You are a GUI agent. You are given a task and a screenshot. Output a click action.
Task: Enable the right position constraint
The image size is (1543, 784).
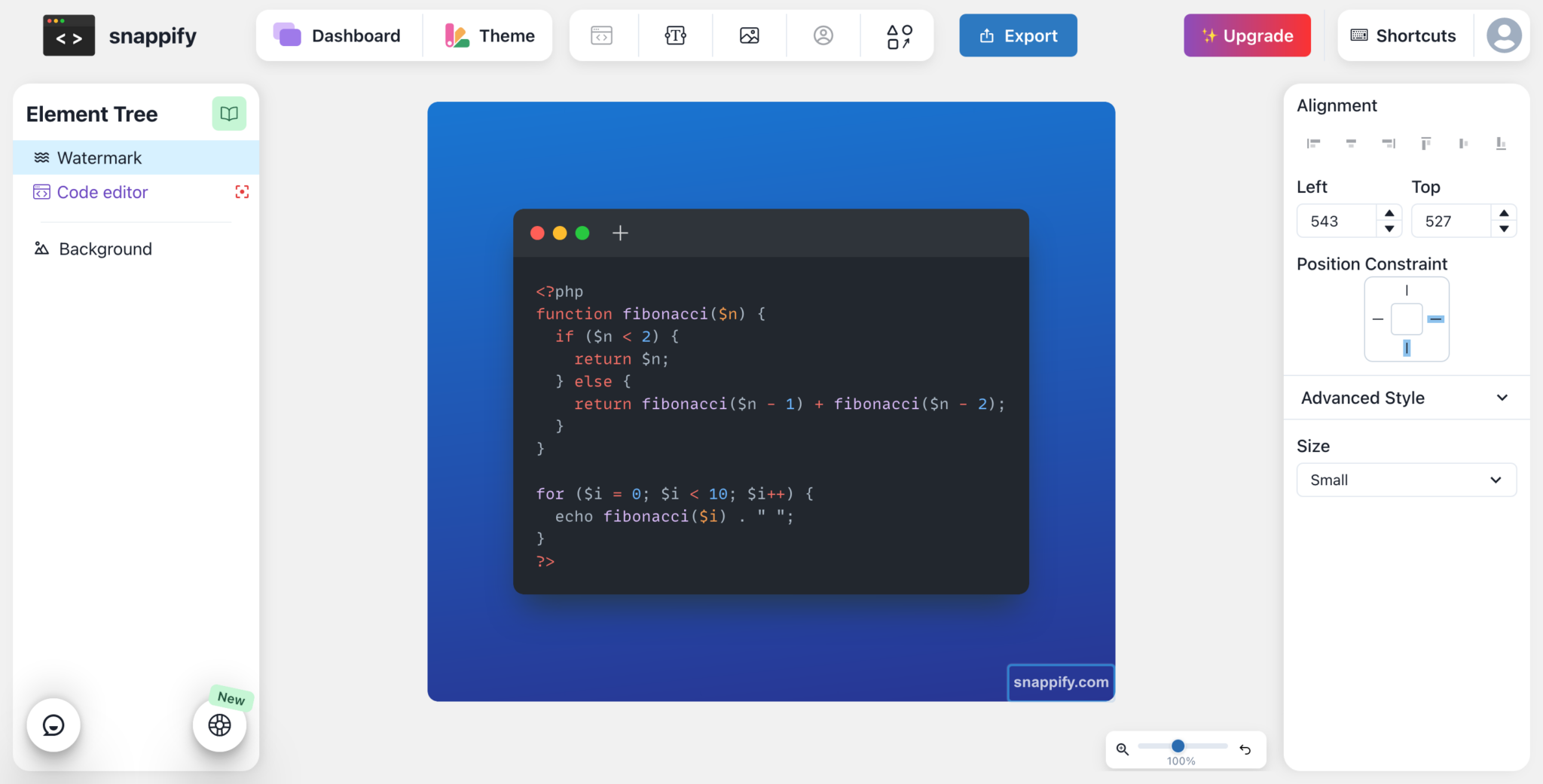pos(1436,319)
